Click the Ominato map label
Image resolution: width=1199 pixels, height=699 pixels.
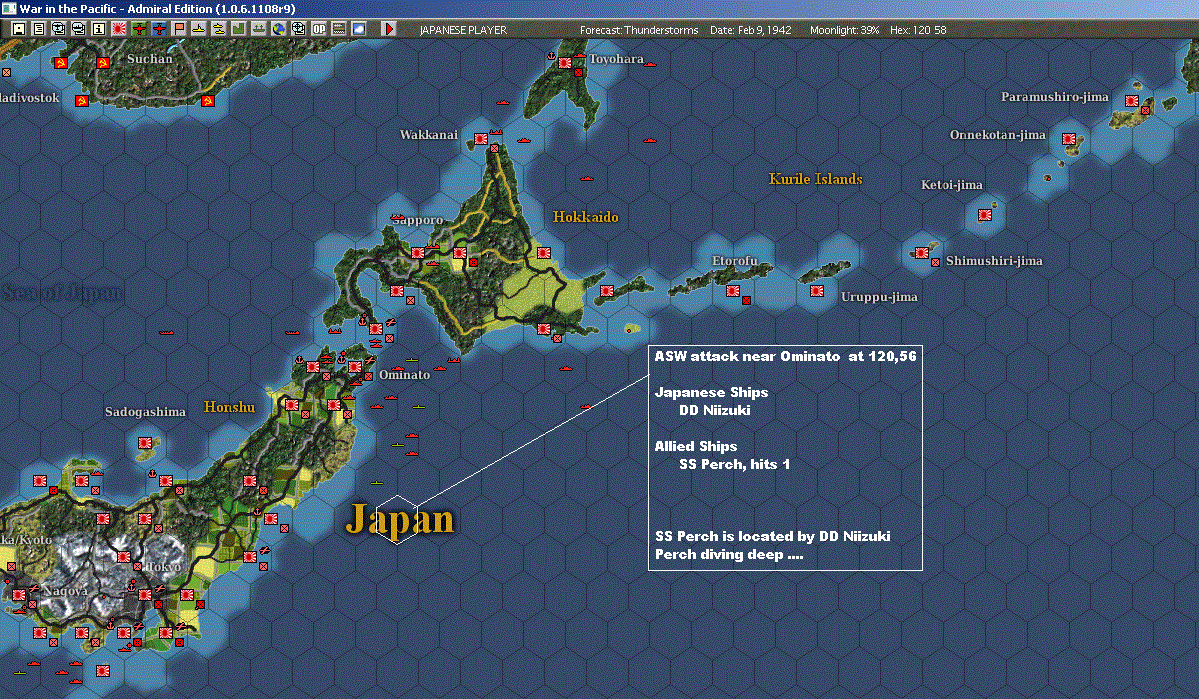pyautogui.click(x=405, y=375)
